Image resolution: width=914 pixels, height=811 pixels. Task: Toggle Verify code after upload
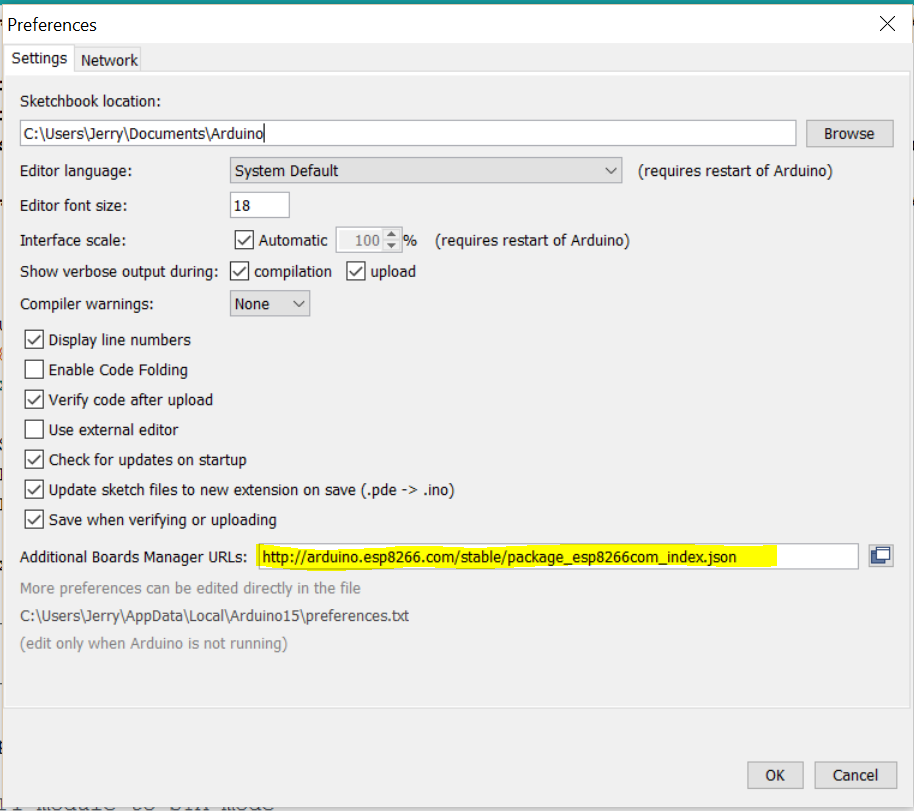click(34, 399)
